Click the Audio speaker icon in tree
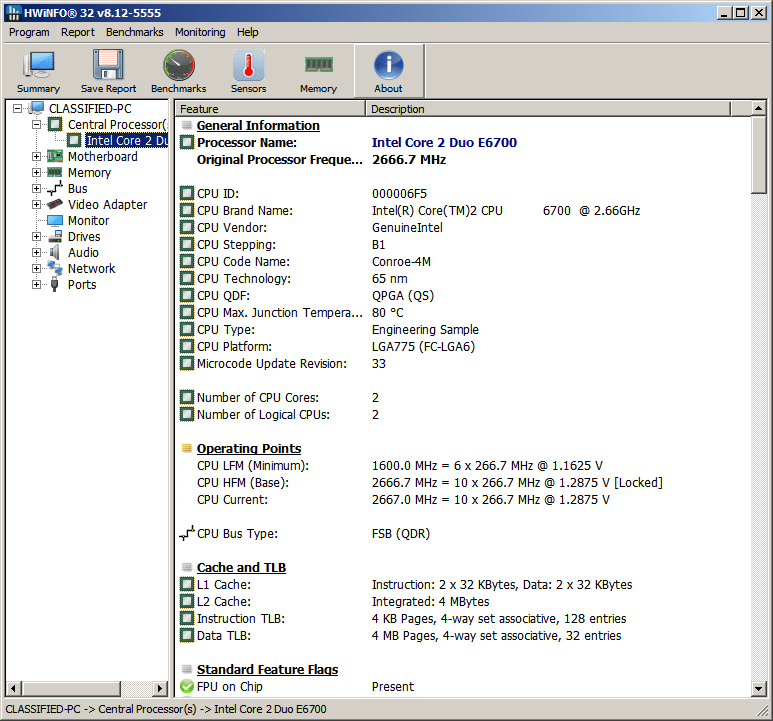This screenshot has height=721, width=773. pos(55,252)
